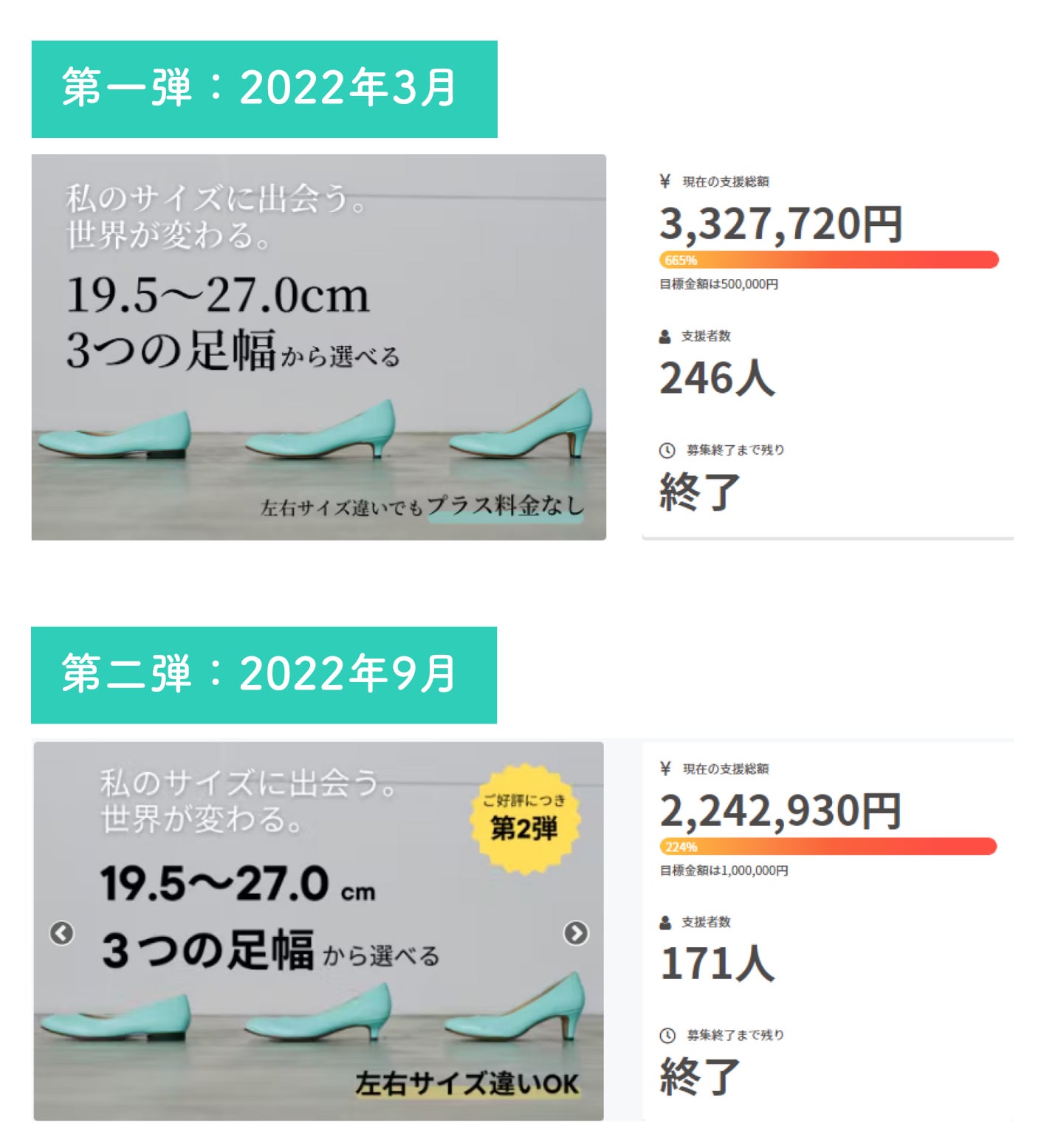This screenshot has width=1044, height=1148.
Task: Click the previous slide arrow on second campaign image
Action: (x=62, y=933)
